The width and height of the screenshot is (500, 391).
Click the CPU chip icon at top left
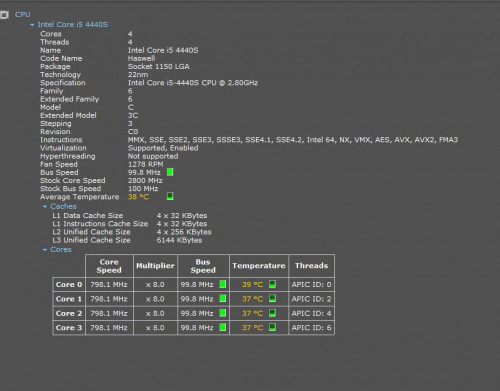pos(4,15)
